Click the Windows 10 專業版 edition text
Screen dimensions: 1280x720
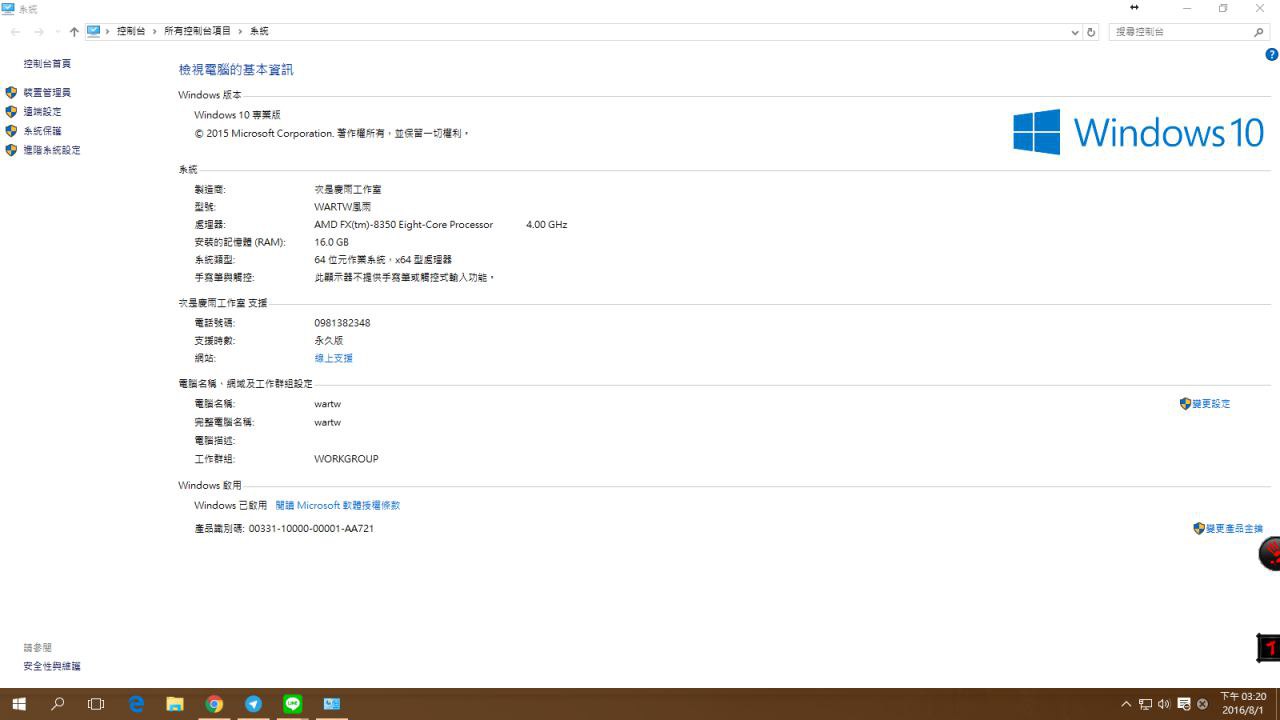click(237, 115)
